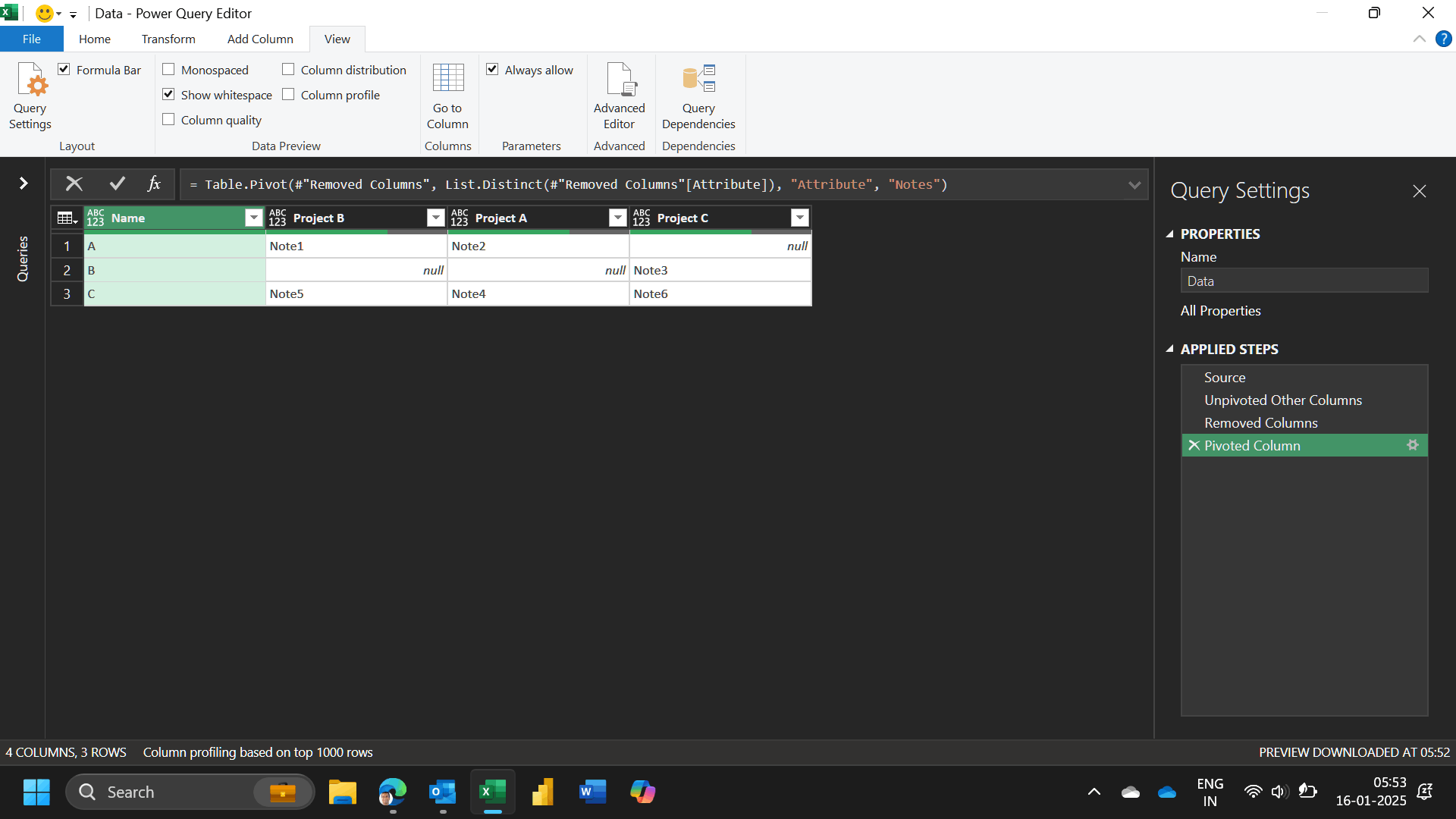Click Go to Column icon

click(x=447, y=78)
